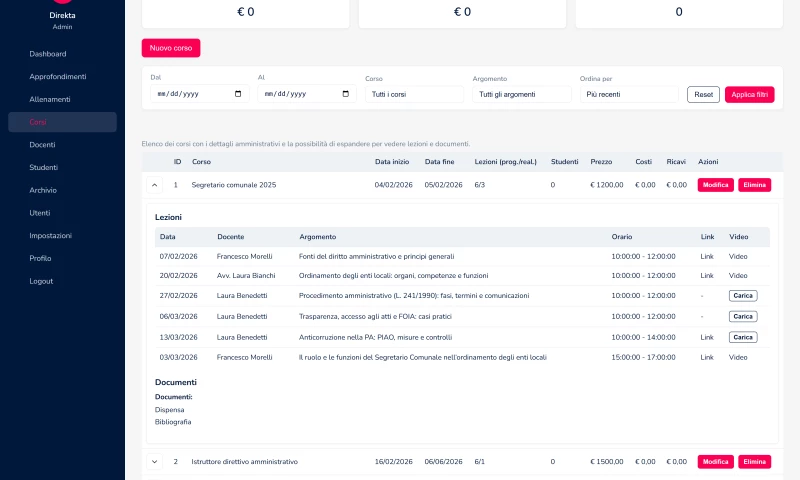This screenshot has width=800, height=480.
Task: Click Logout in sidebar
Action: click(x=41, y=281)
